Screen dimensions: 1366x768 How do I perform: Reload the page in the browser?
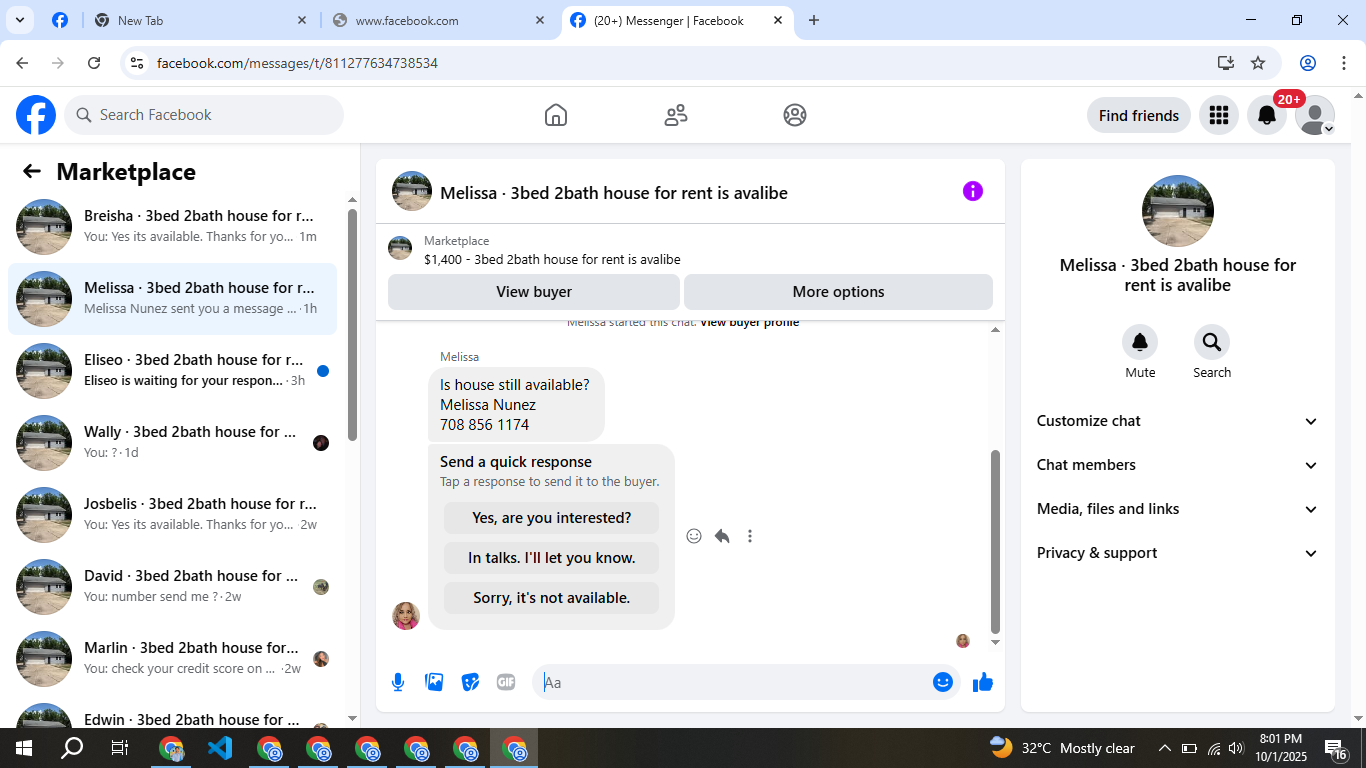(x=94, y=63)
